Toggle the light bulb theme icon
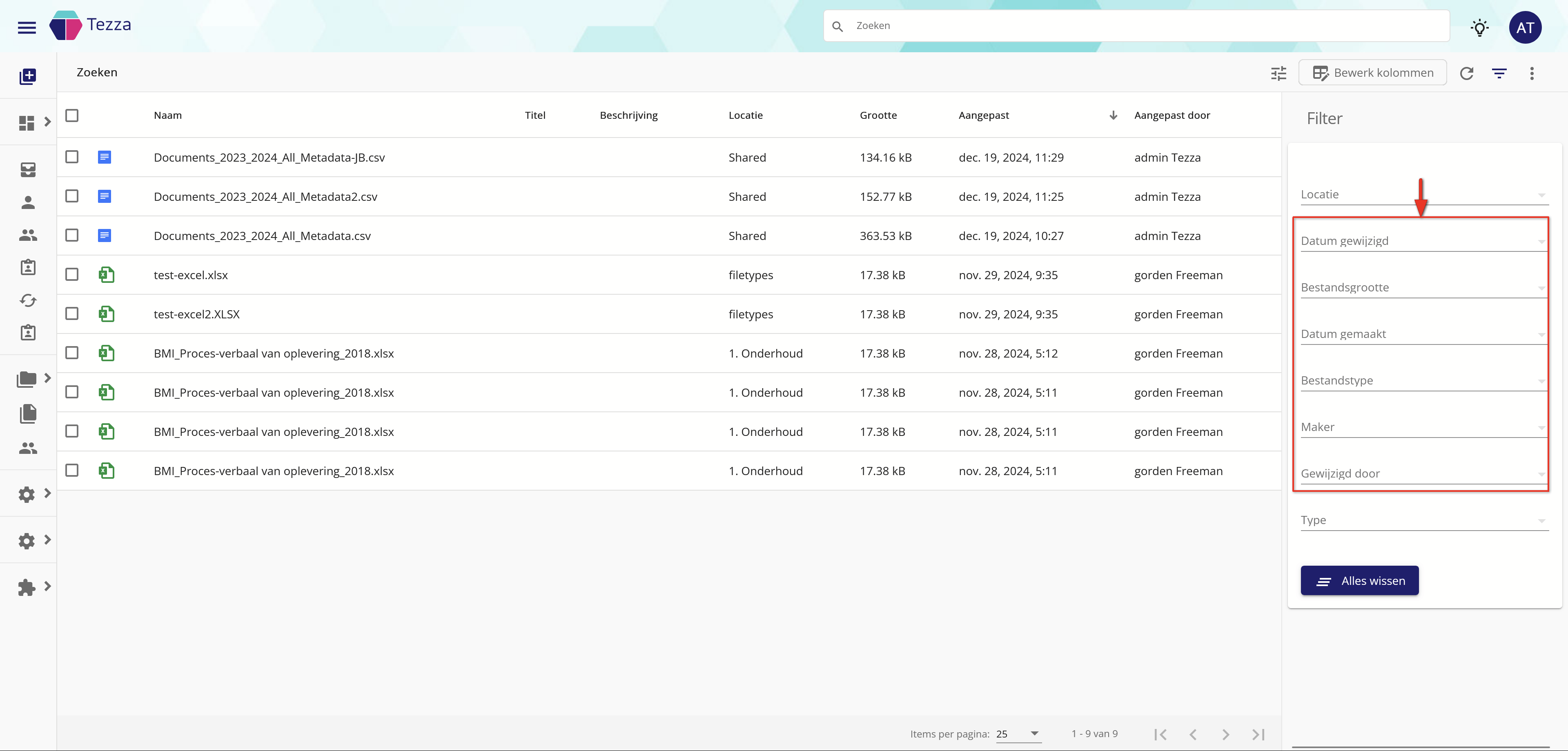Viewport: 1568px width, 751px height. 1480,27
